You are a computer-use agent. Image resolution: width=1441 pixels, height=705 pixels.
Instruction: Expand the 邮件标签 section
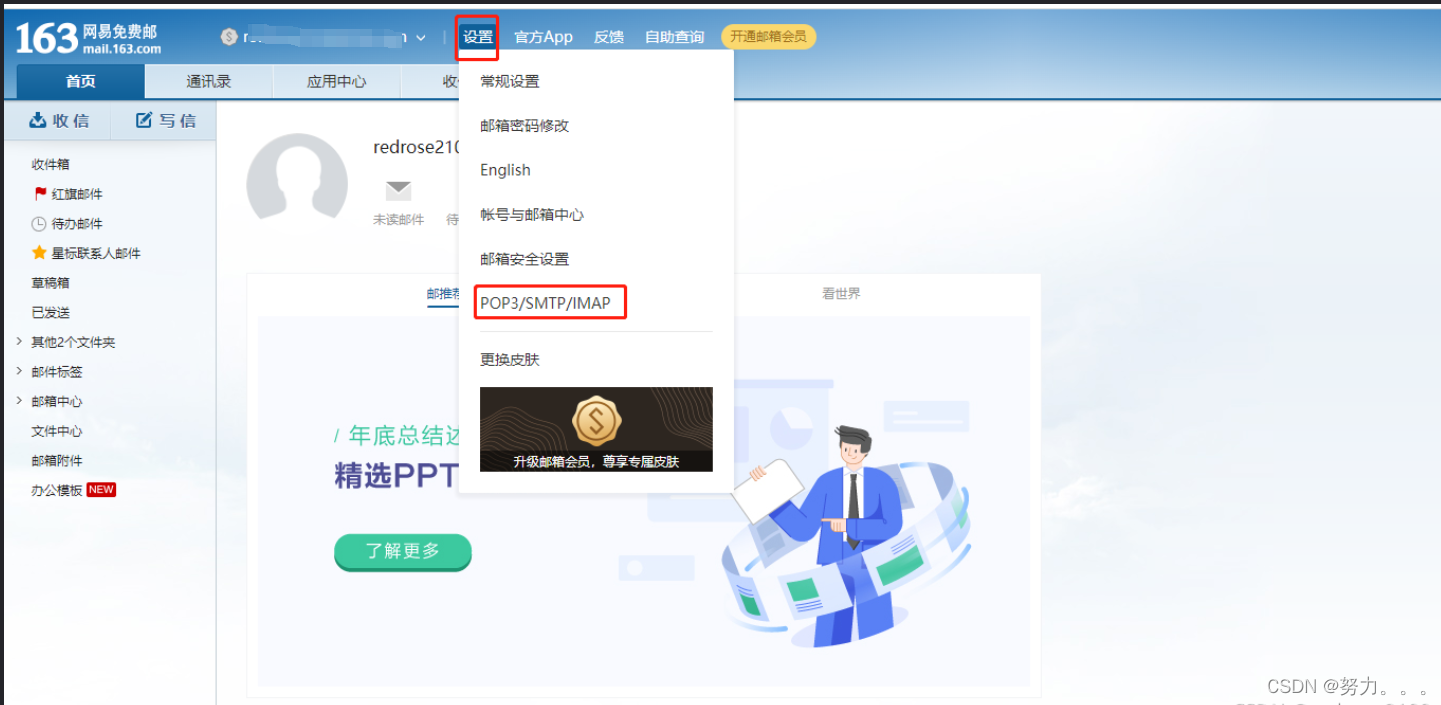(x=17, y=371)
